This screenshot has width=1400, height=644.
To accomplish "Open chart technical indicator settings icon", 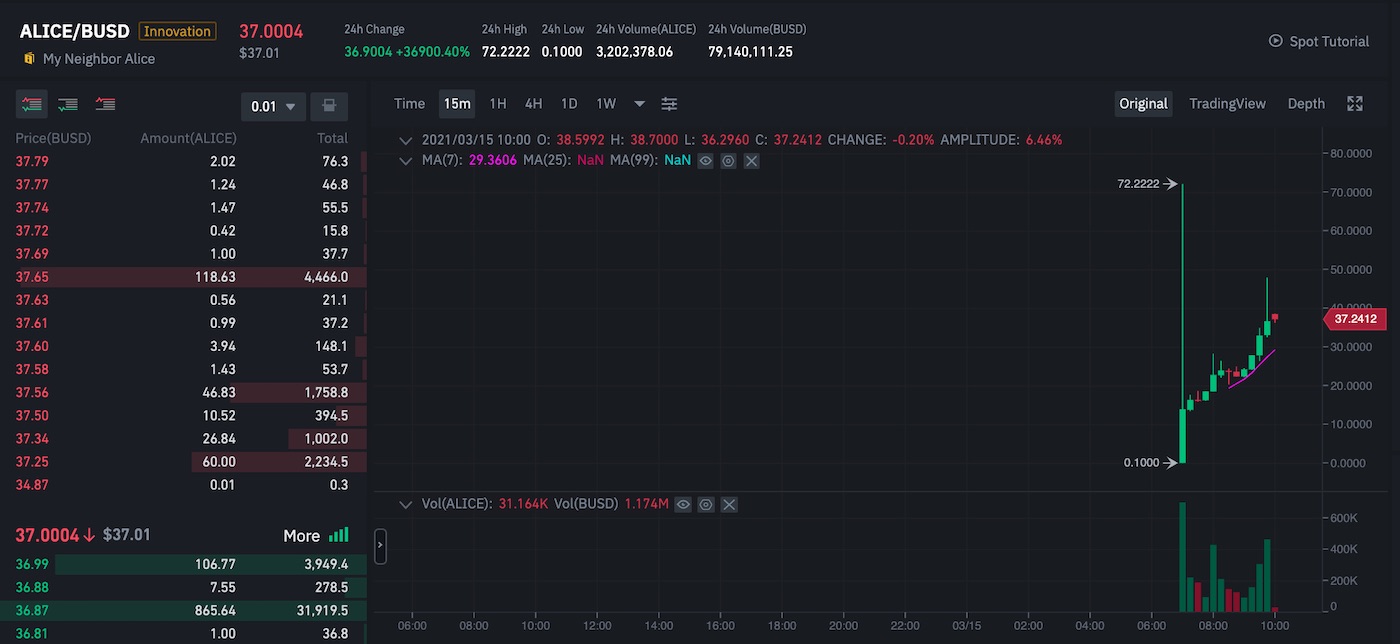I will click(669, 104).
